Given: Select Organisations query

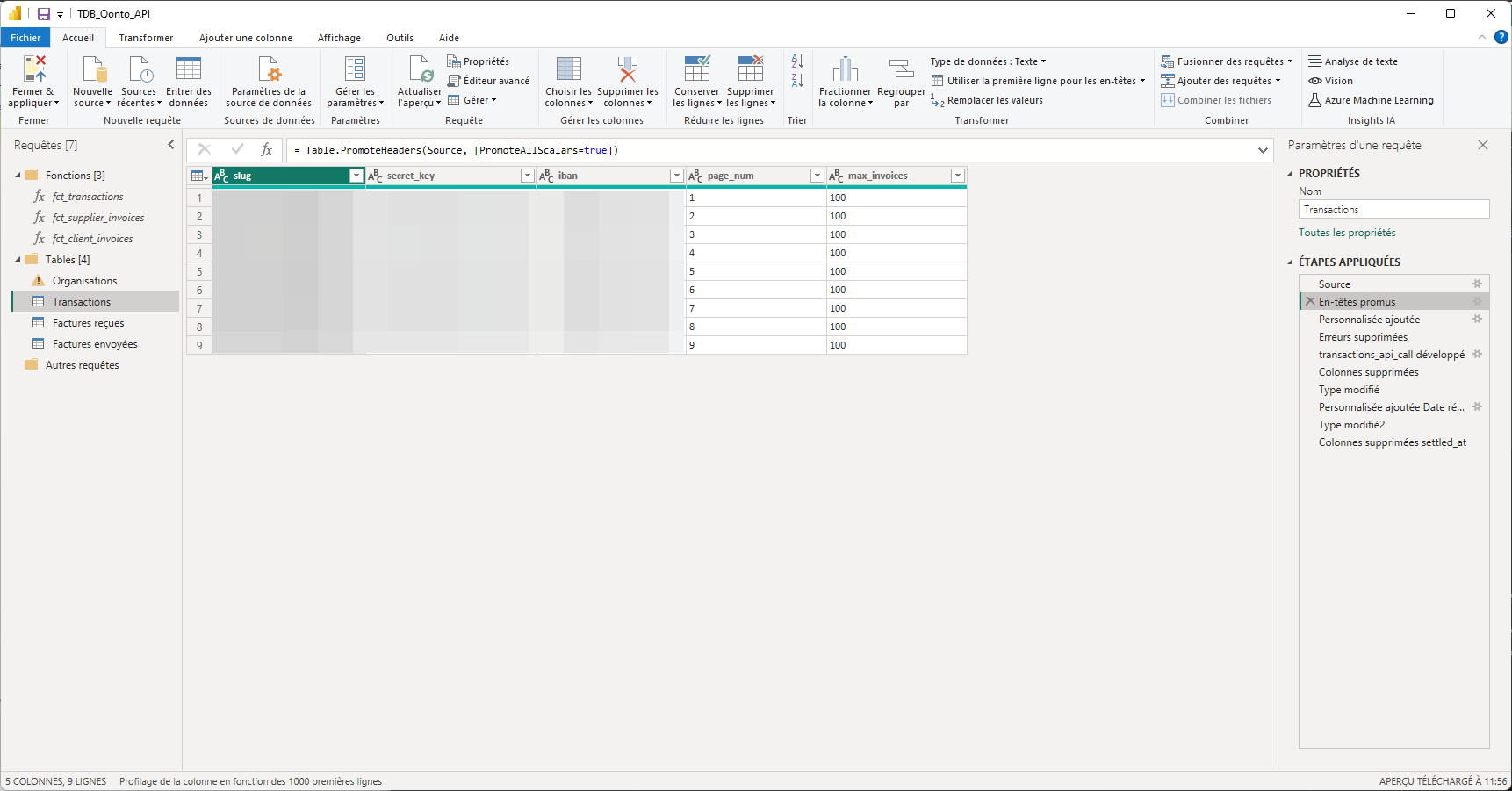Looking at the screenshot, I should pyautogui.click(x=84, y=281).
